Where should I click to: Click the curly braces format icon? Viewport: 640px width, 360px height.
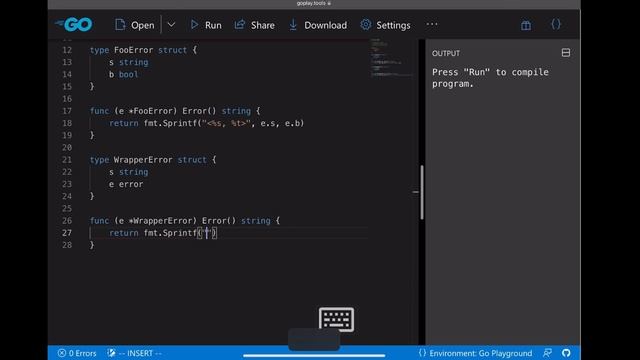[x=556, y=24]
